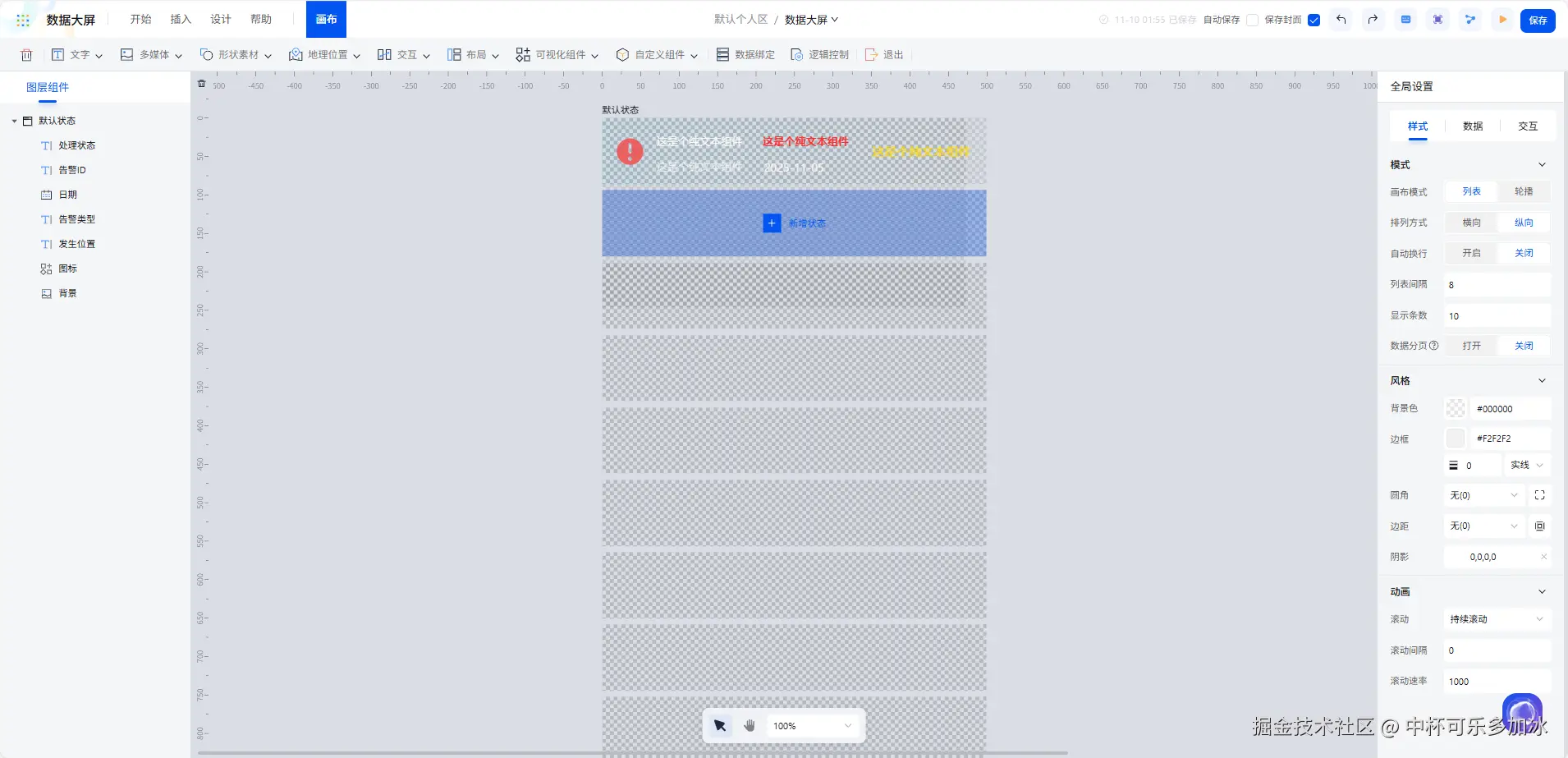This screenshot has height=758, width=1568.
Task: Open the 滚动 dropdown showing 持续滚动
Action: point(1497,619)
